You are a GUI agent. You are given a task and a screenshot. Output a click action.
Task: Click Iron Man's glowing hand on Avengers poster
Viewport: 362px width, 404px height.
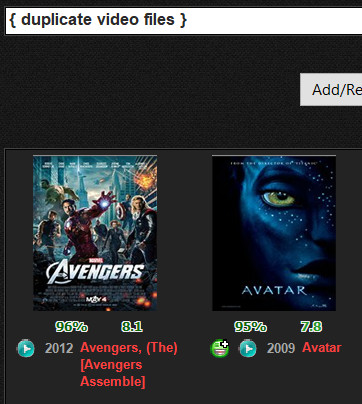point(104,203)
